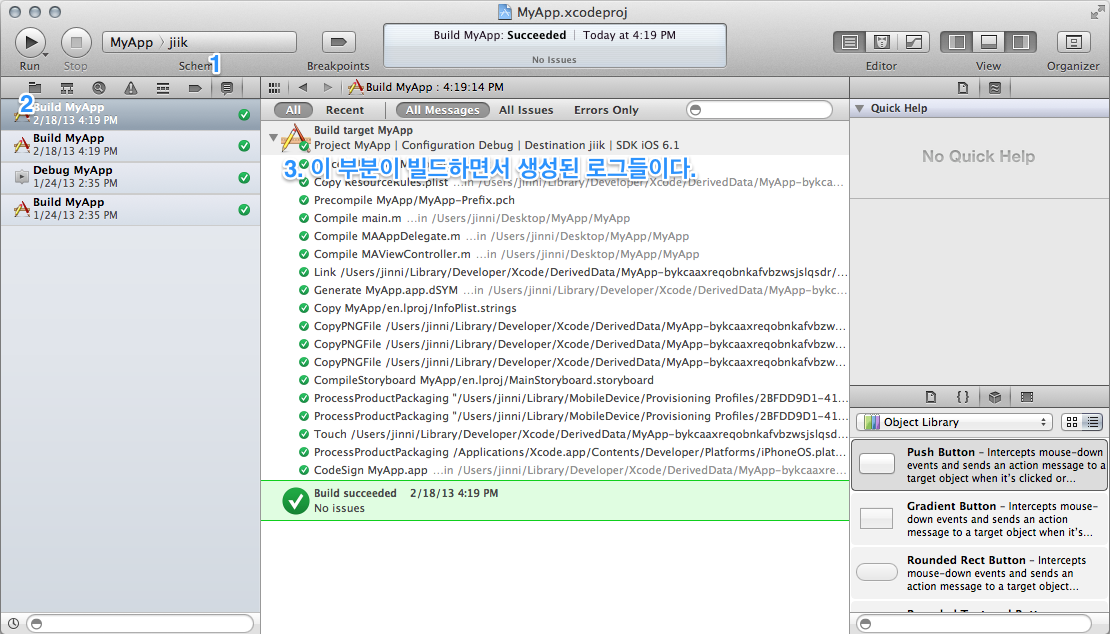Select the Recent filter
Viewport: 1110px width, 634px height.
345,110
